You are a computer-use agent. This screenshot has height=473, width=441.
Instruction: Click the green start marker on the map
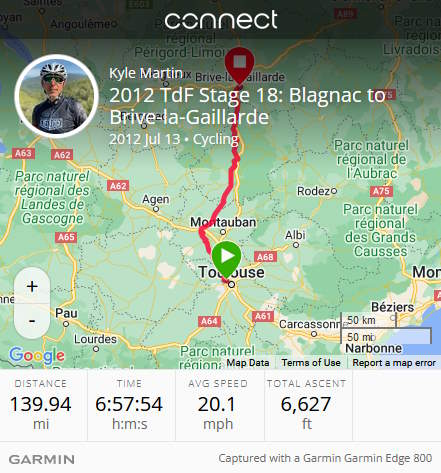point(227,257)
